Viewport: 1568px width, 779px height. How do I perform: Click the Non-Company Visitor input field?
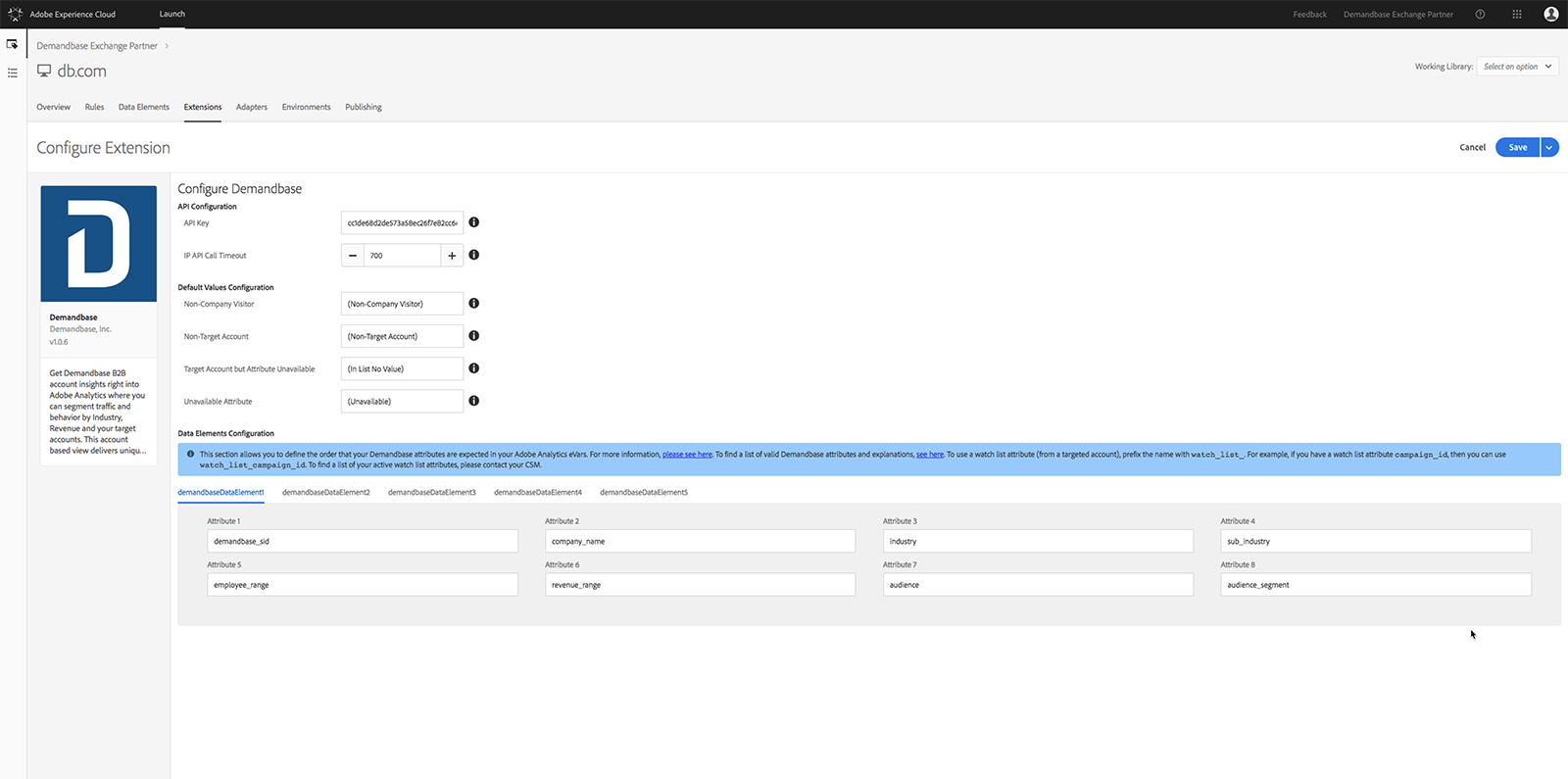[x=402, y=304]
